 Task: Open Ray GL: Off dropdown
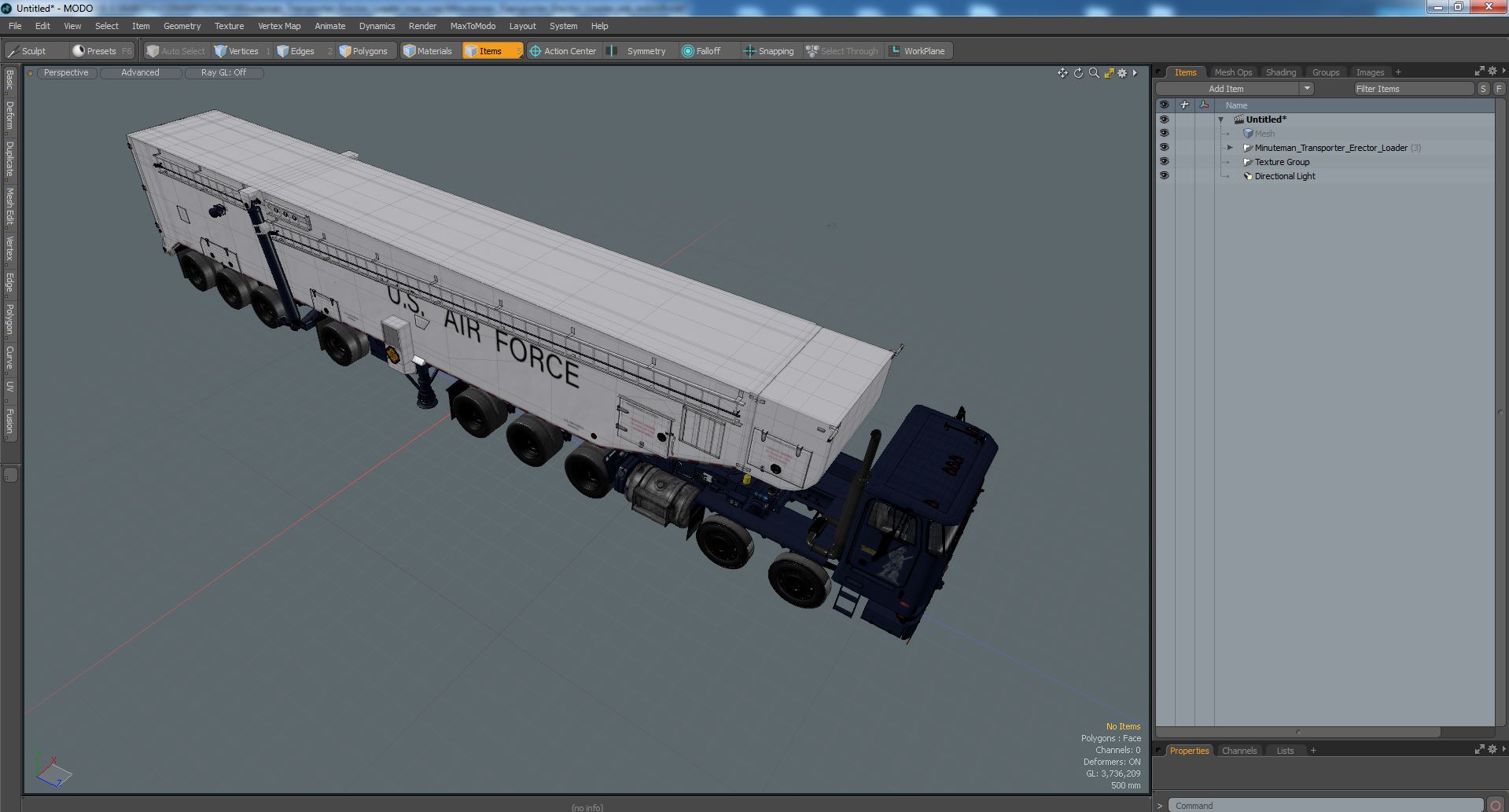pyautogui.click(x=223, y=72)
